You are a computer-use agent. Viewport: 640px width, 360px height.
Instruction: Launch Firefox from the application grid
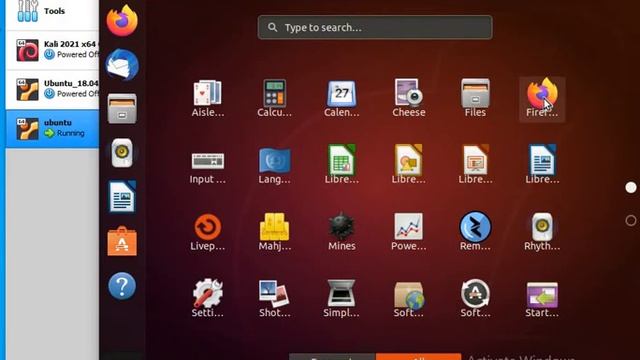(542, 99)
